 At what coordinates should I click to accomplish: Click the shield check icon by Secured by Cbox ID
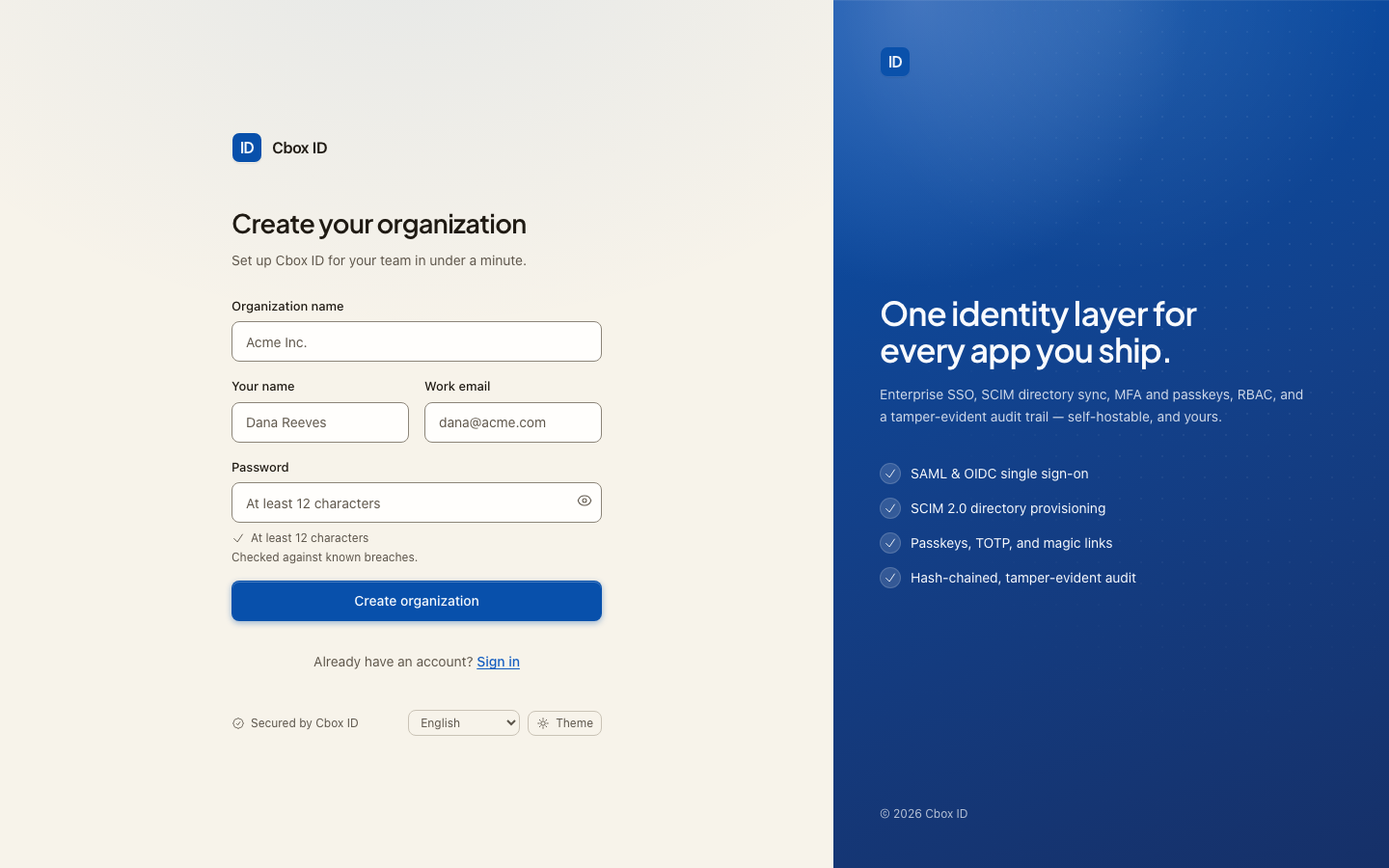(238, 723)
